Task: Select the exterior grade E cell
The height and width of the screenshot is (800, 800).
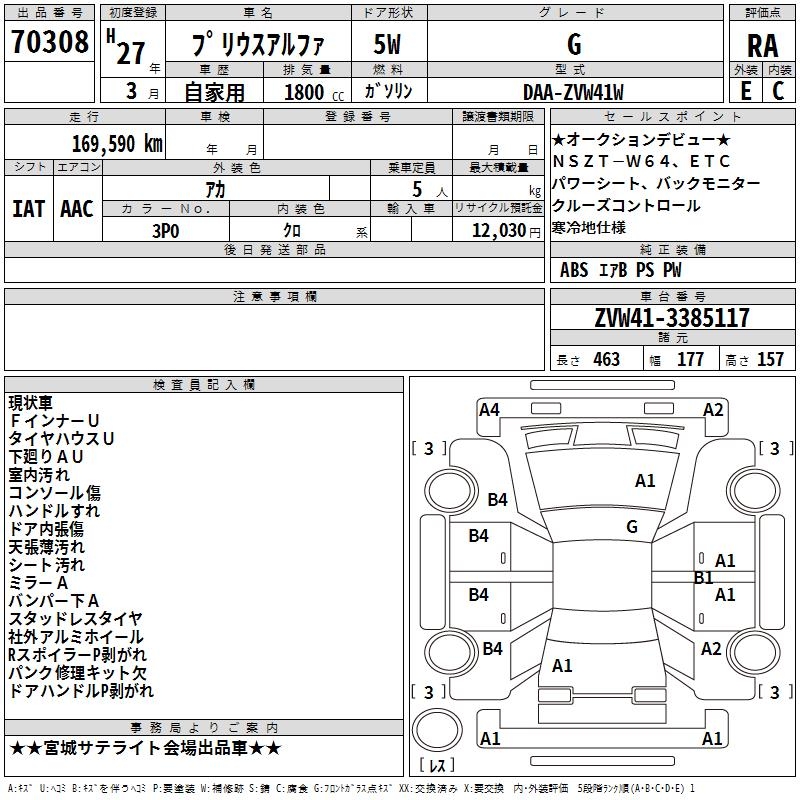Action: point(745,92)
